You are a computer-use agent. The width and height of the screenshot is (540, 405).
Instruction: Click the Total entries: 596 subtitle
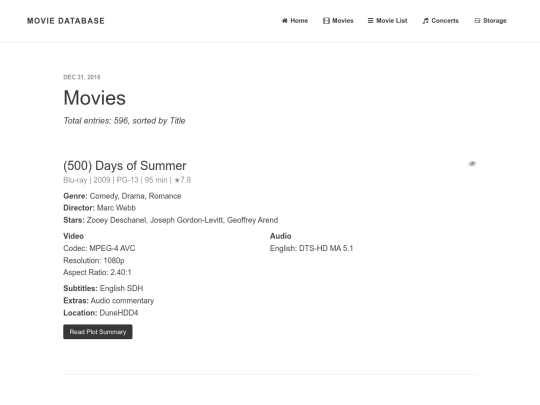[124, 121]
